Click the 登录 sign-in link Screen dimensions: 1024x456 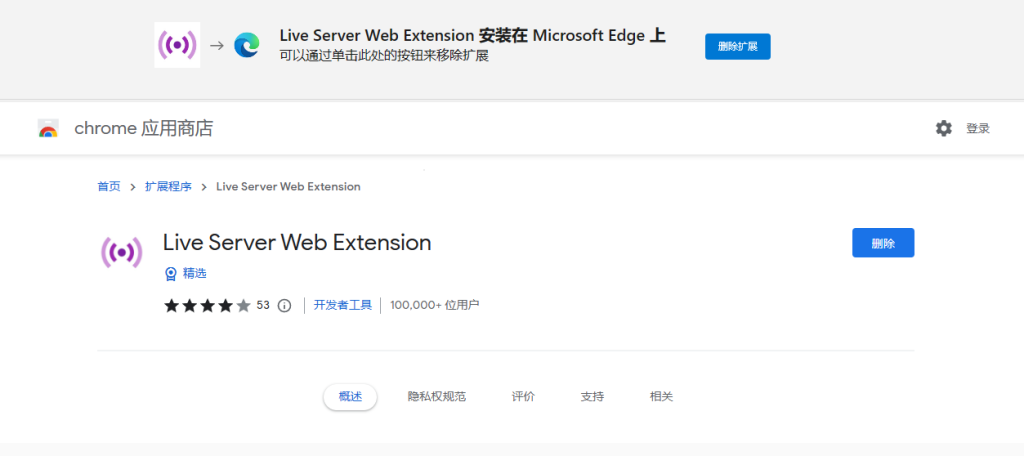point(978,129)
